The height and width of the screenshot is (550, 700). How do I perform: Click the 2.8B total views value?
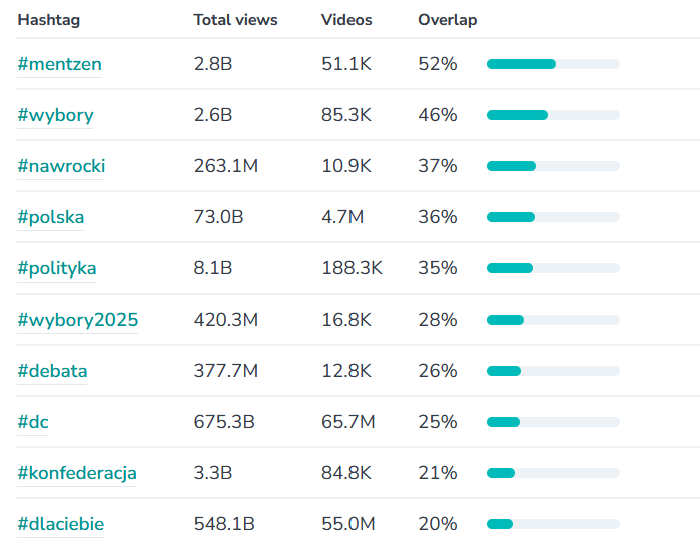pyautogui.click(x=213, y=64)
